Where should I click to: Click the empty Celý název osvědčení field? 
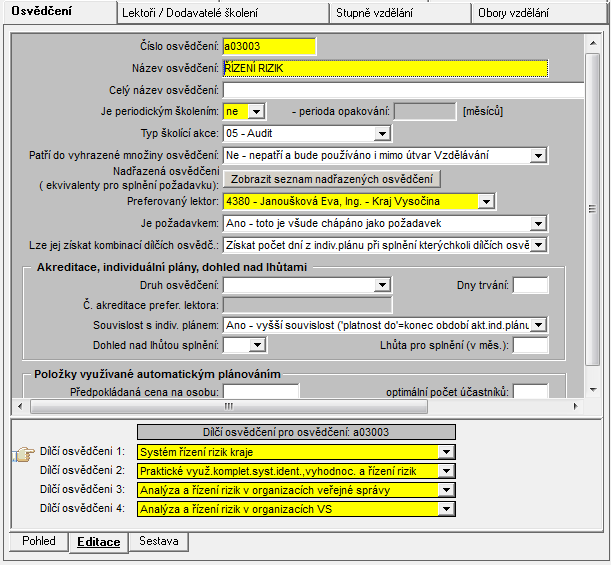click(403, 90)
